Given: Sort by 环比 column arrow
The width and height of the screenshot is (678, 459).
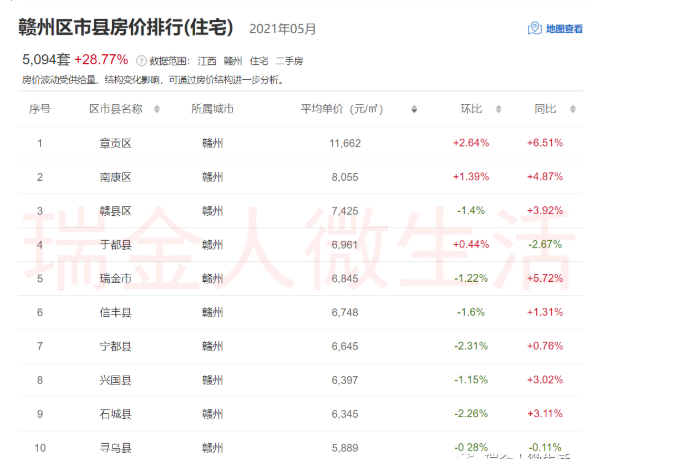Looking at the screenshot, I should pyautogui.click(x=499, y=109).
